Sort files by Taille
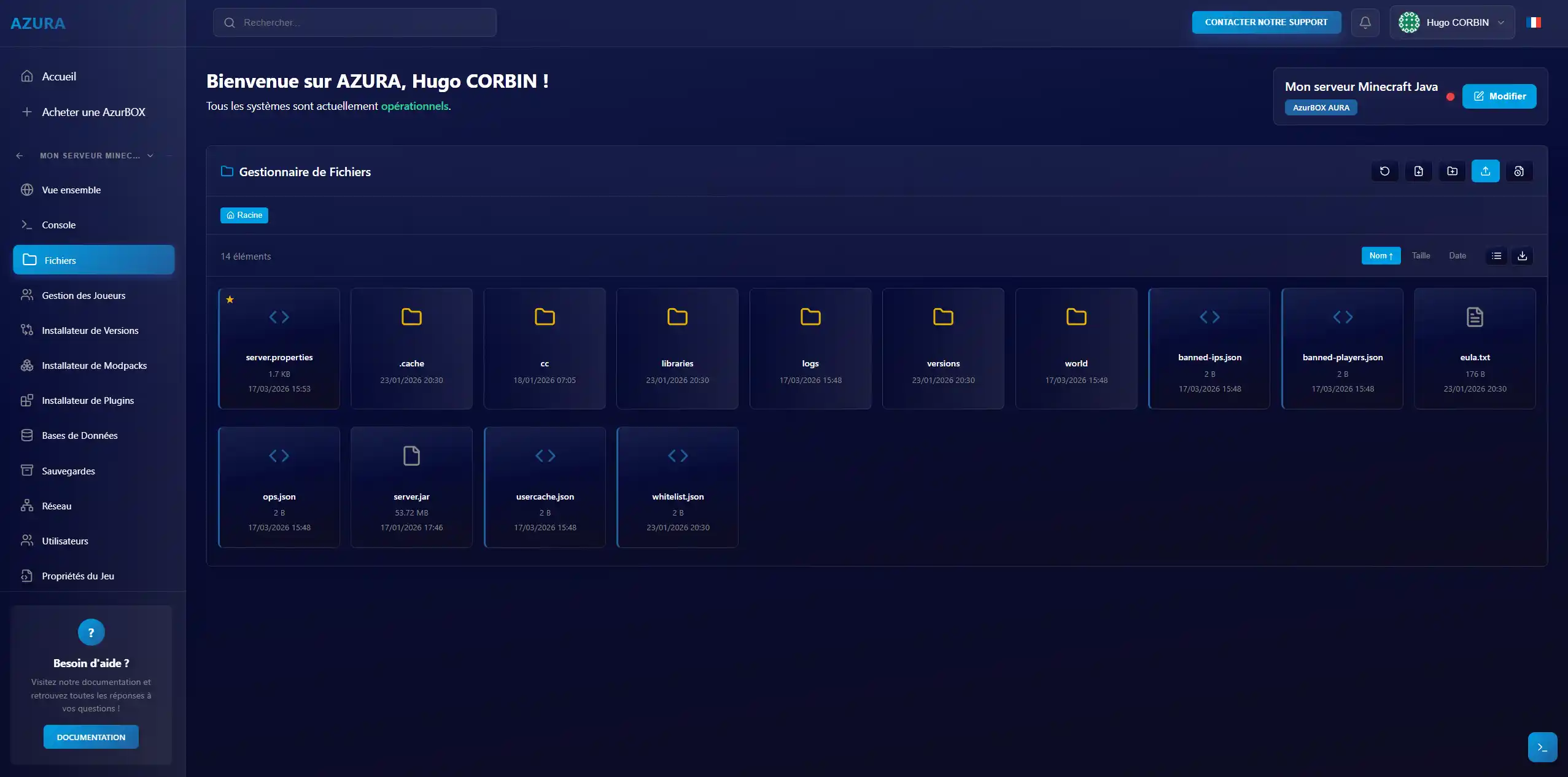 tap(1421, 256)
